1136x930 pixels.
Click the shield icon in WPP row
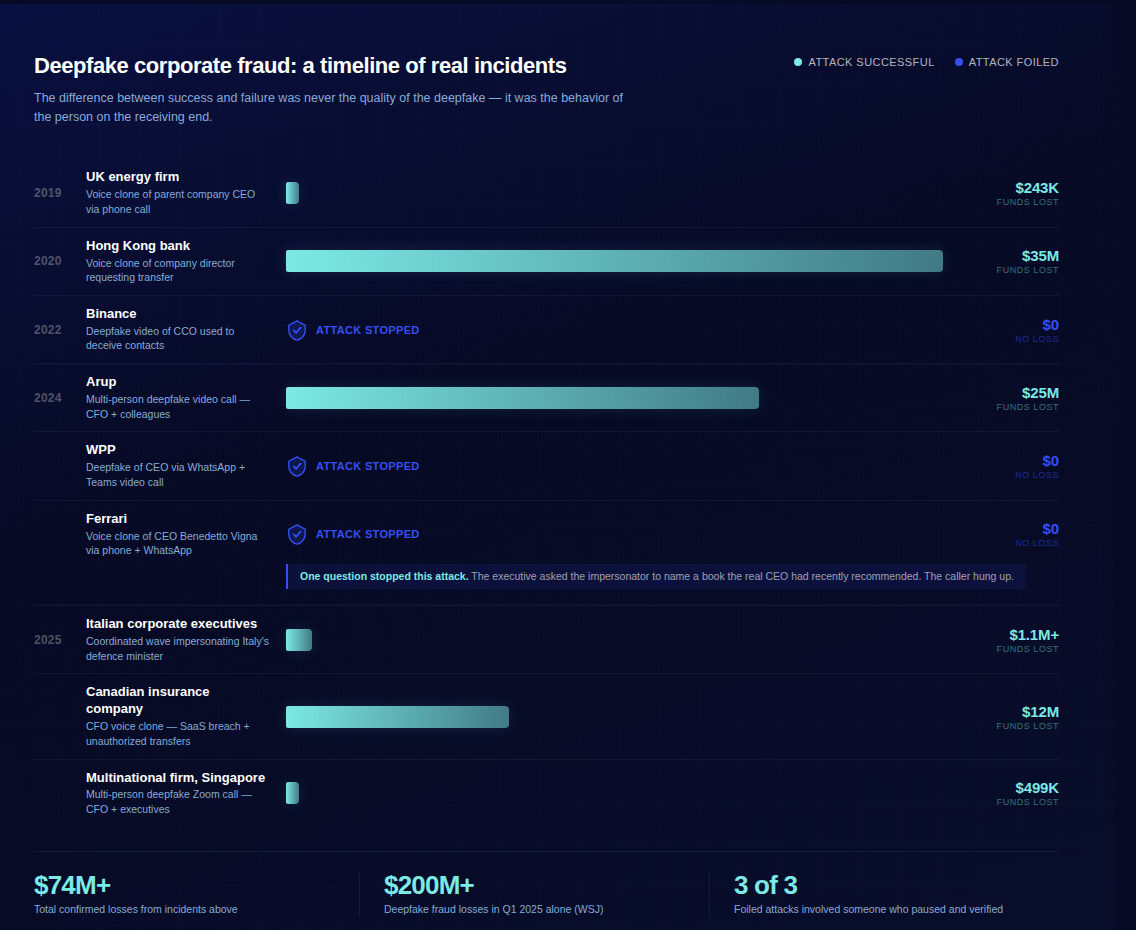point(297,466)
